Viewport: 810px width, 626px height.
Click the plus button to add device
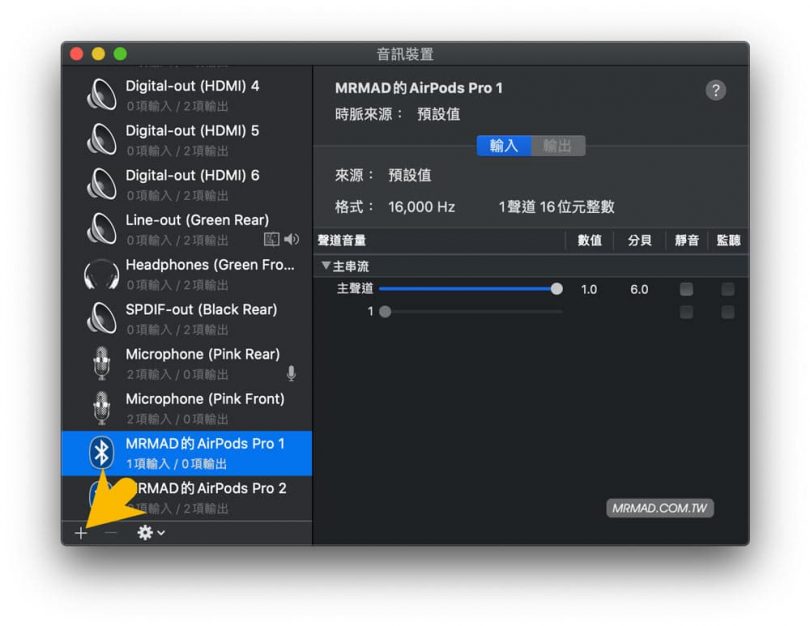(x=81, y=533)
